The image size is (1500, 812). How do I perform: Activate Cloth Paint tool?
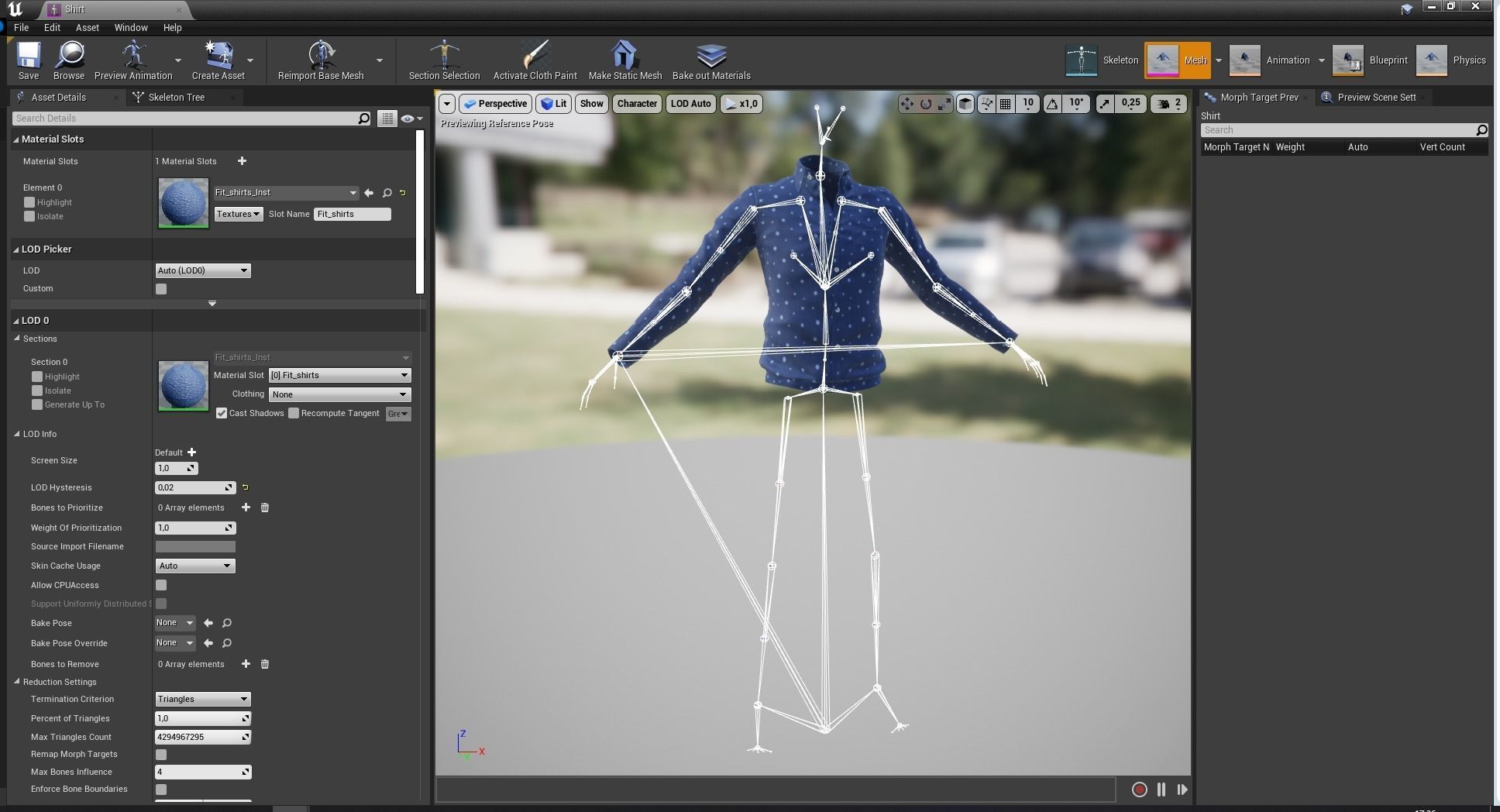coord(535,60)
